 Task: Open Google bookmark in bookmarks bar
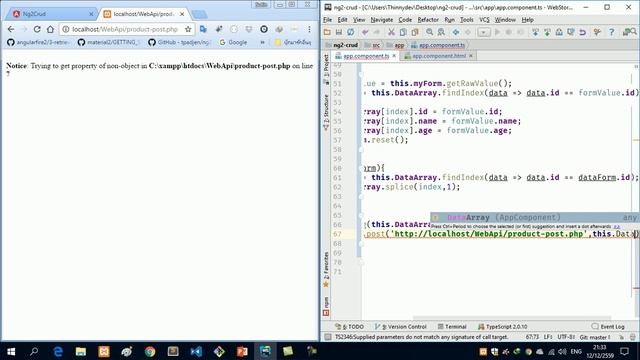(x=233, y=42)
